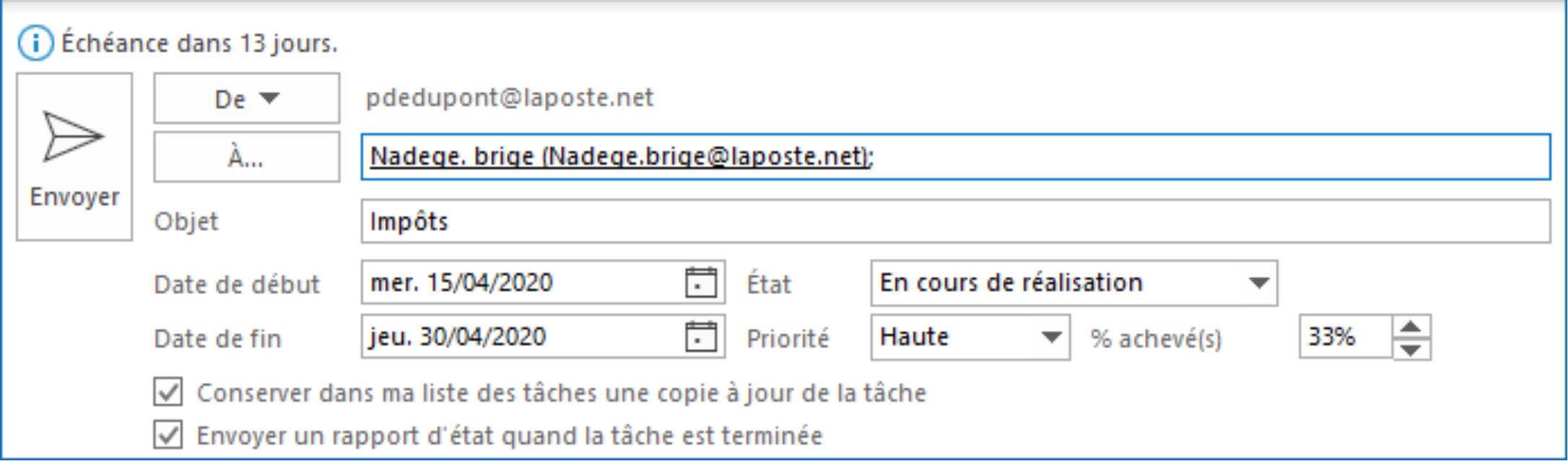
Task: Open the De sender dropdown button
Action: (246, 98)
